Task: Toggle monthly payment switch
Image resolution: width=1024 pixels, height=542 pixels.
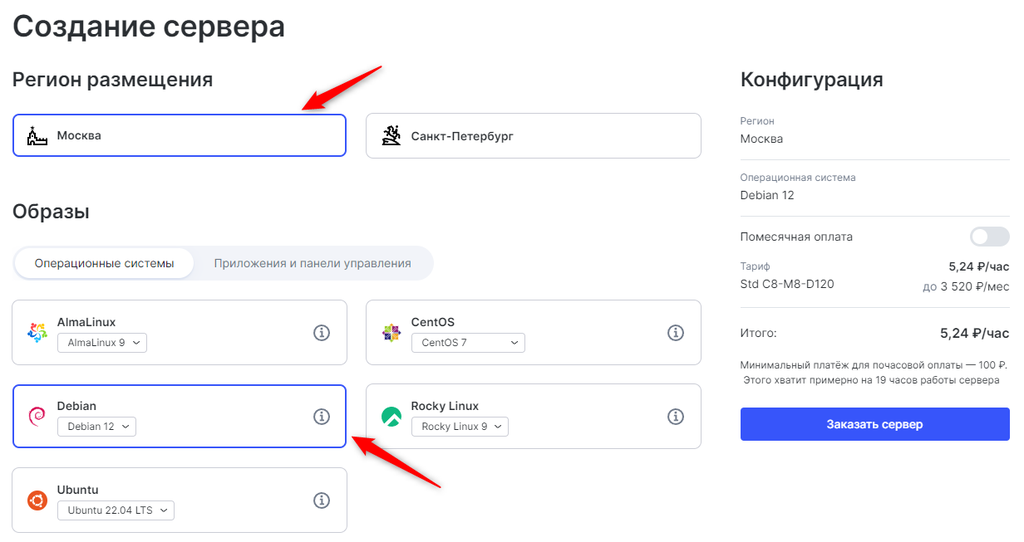Action: coord(989,236)
